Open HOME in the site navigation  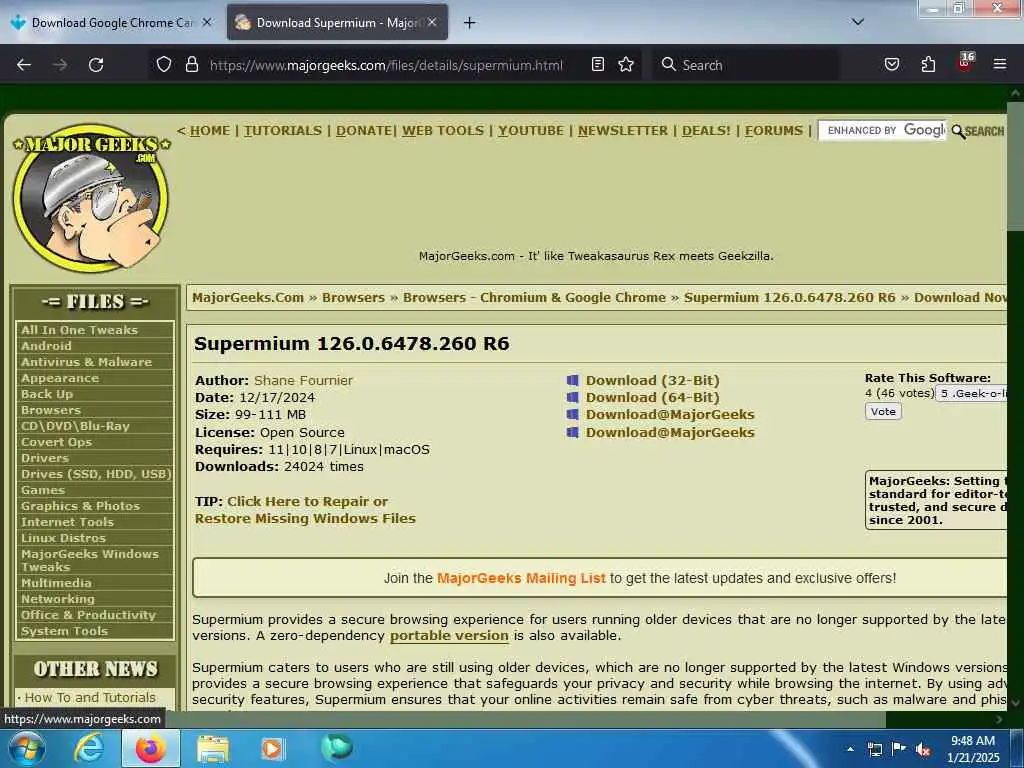pyautogui.click(x=210, y=131)
